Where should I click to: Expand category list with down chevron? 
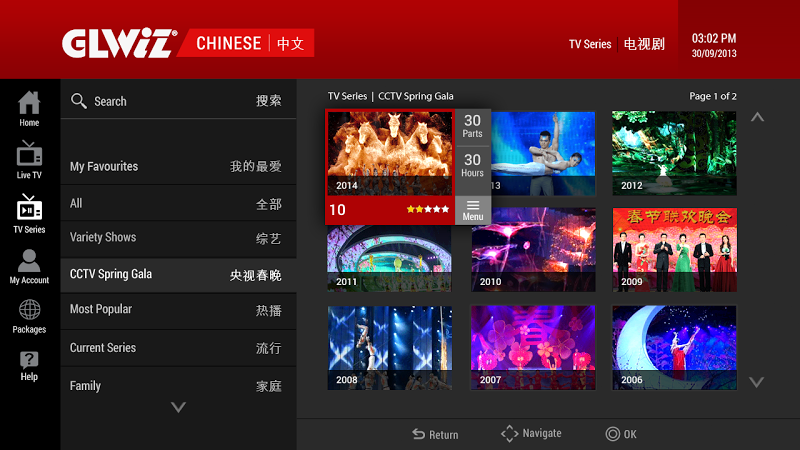(x=178, y=407)
